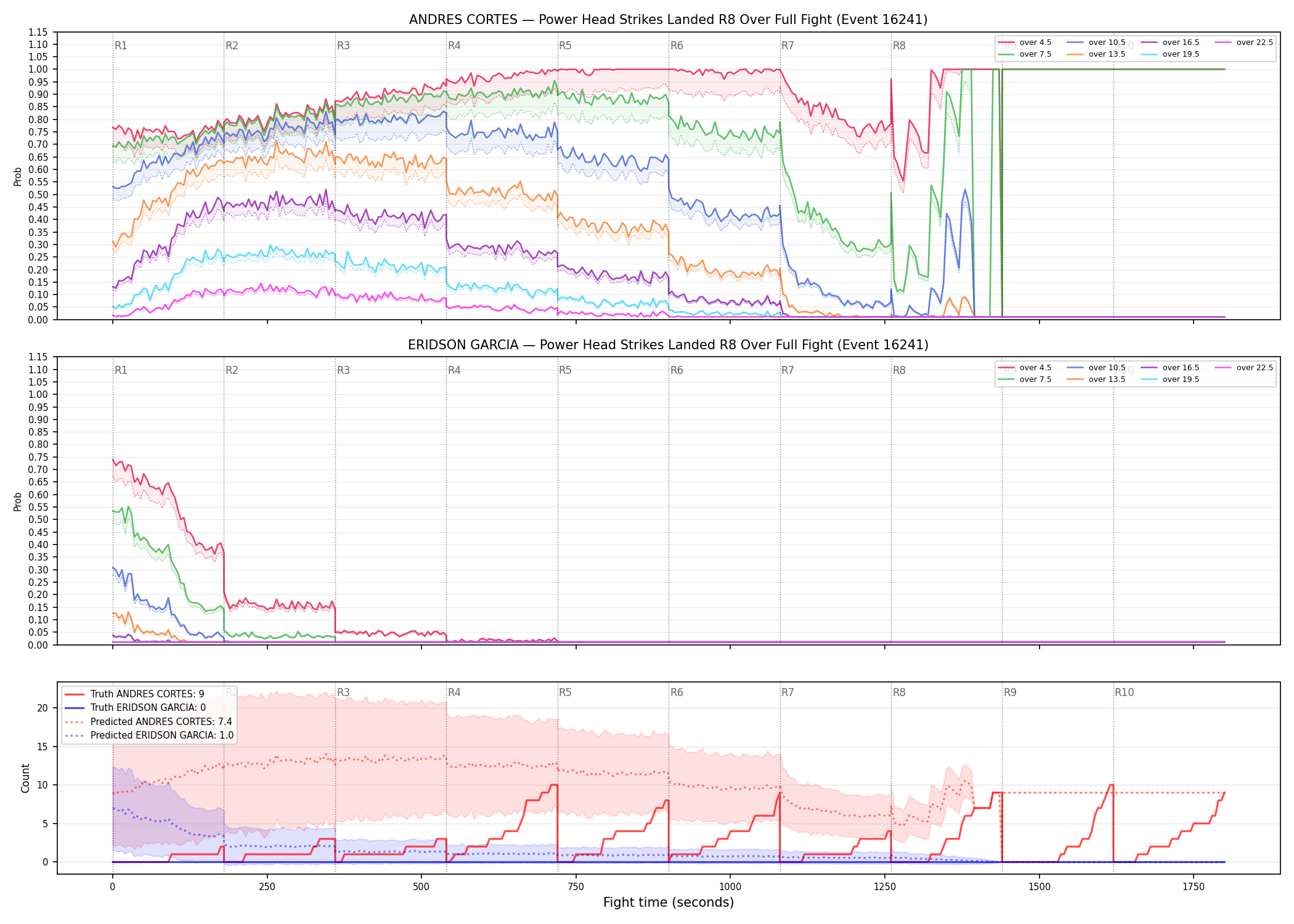Click the R4 round marker in top chart
The height and width of the screenshot is (924, 1294).
click(x=454, y=46)
